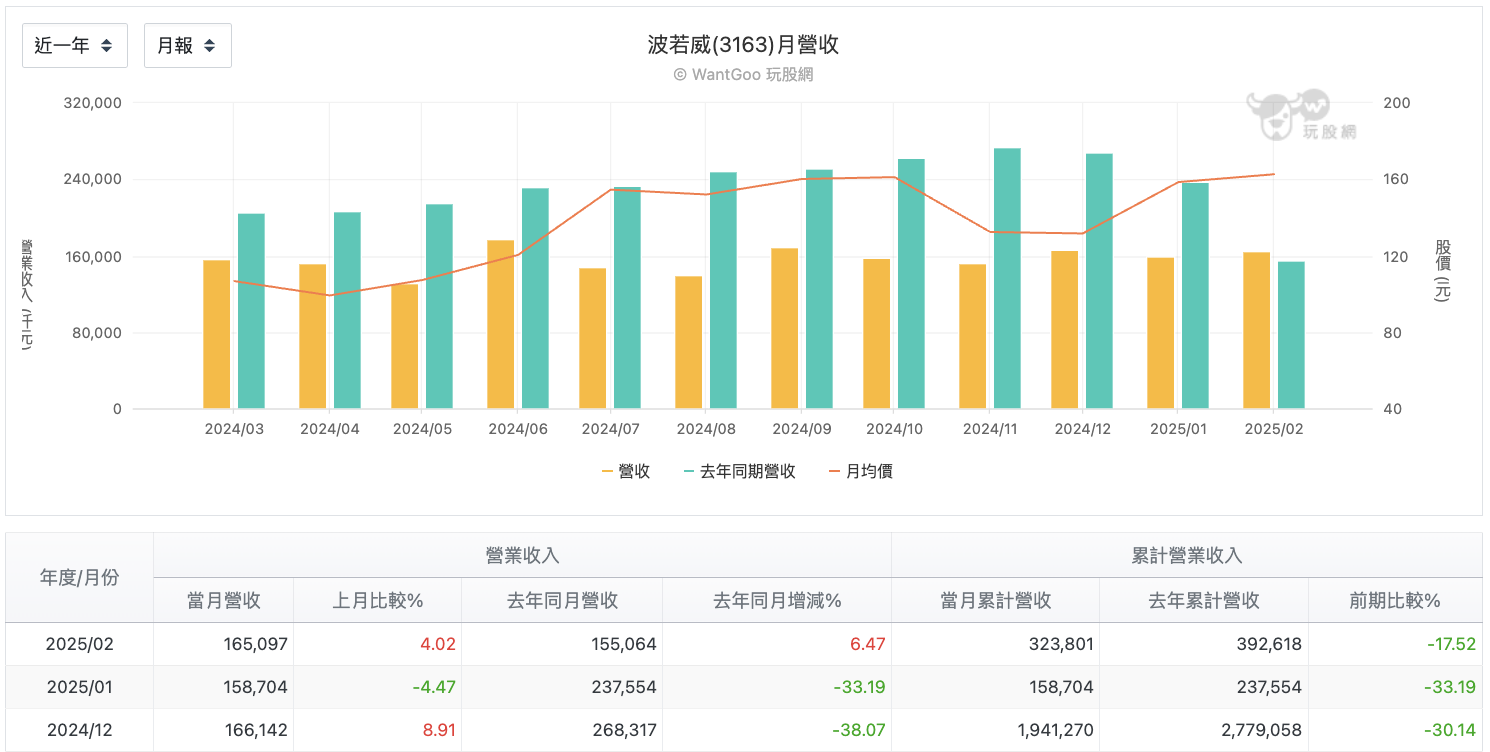The height and width of the screenshot is (752, 1490).
Task: Click the 2024/07 x-axis label
Action: pyautogui.click(x=611, y=428)
